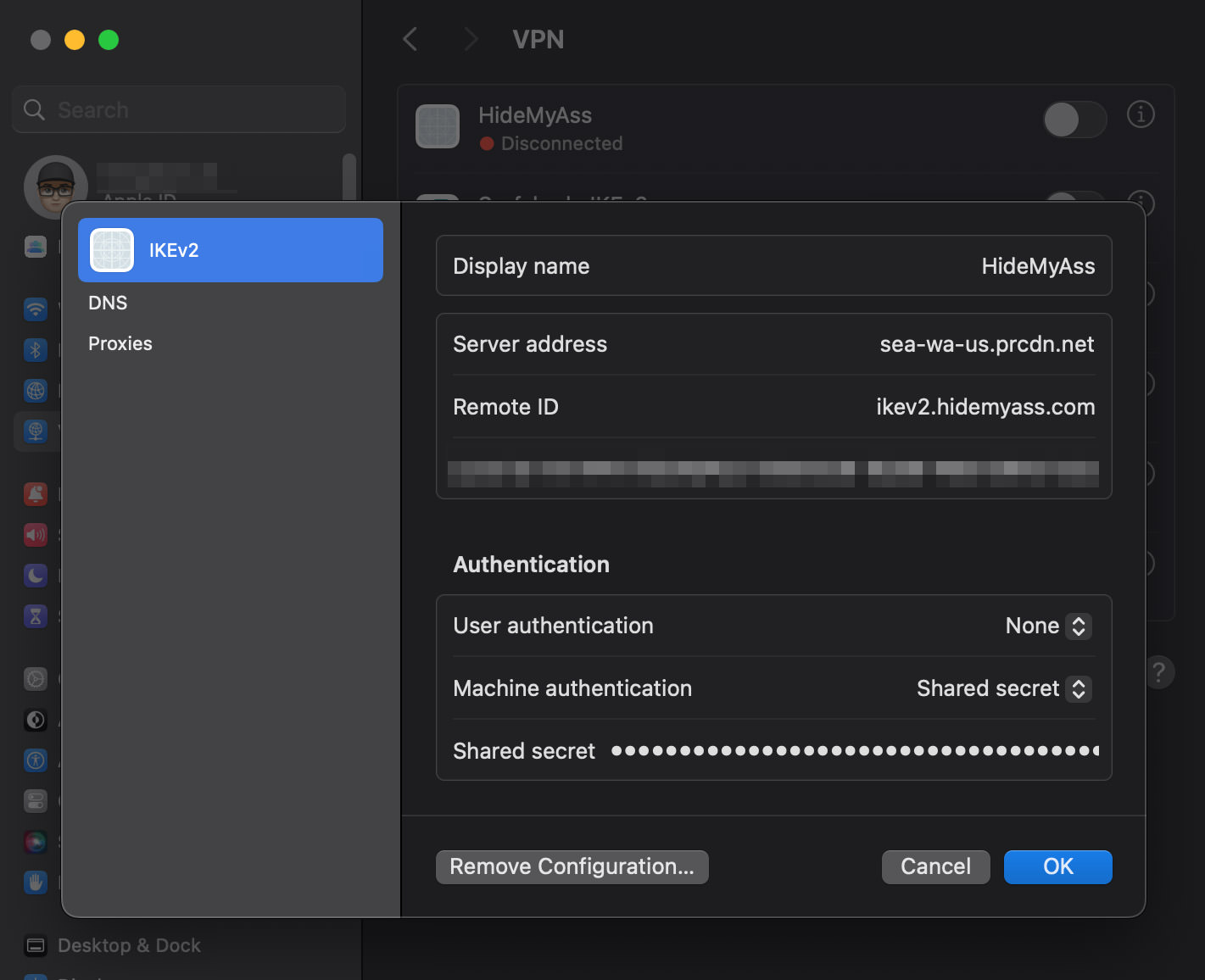
Task: Click the Disconnected status text
Action: (561, 143)
